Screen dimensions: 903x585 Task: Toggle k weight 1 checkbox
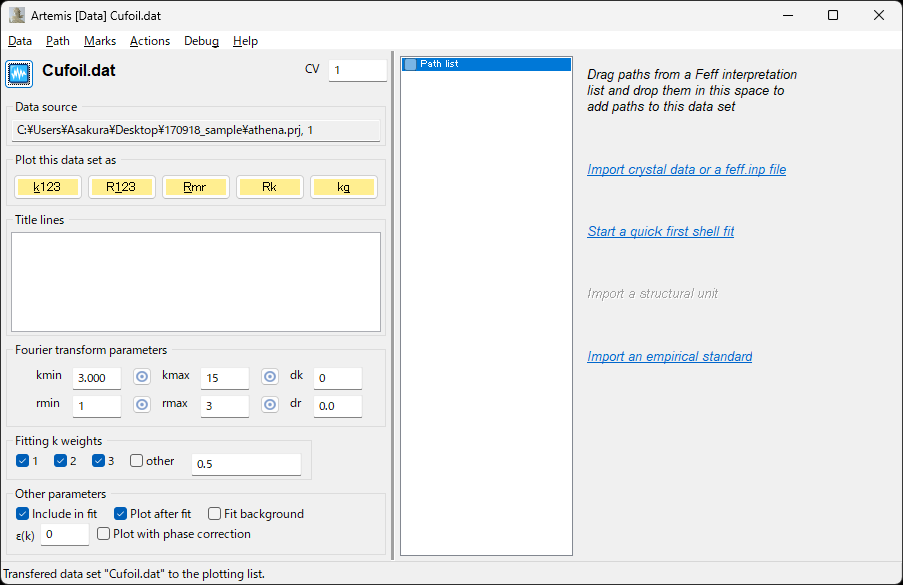(x=22, y=461)
